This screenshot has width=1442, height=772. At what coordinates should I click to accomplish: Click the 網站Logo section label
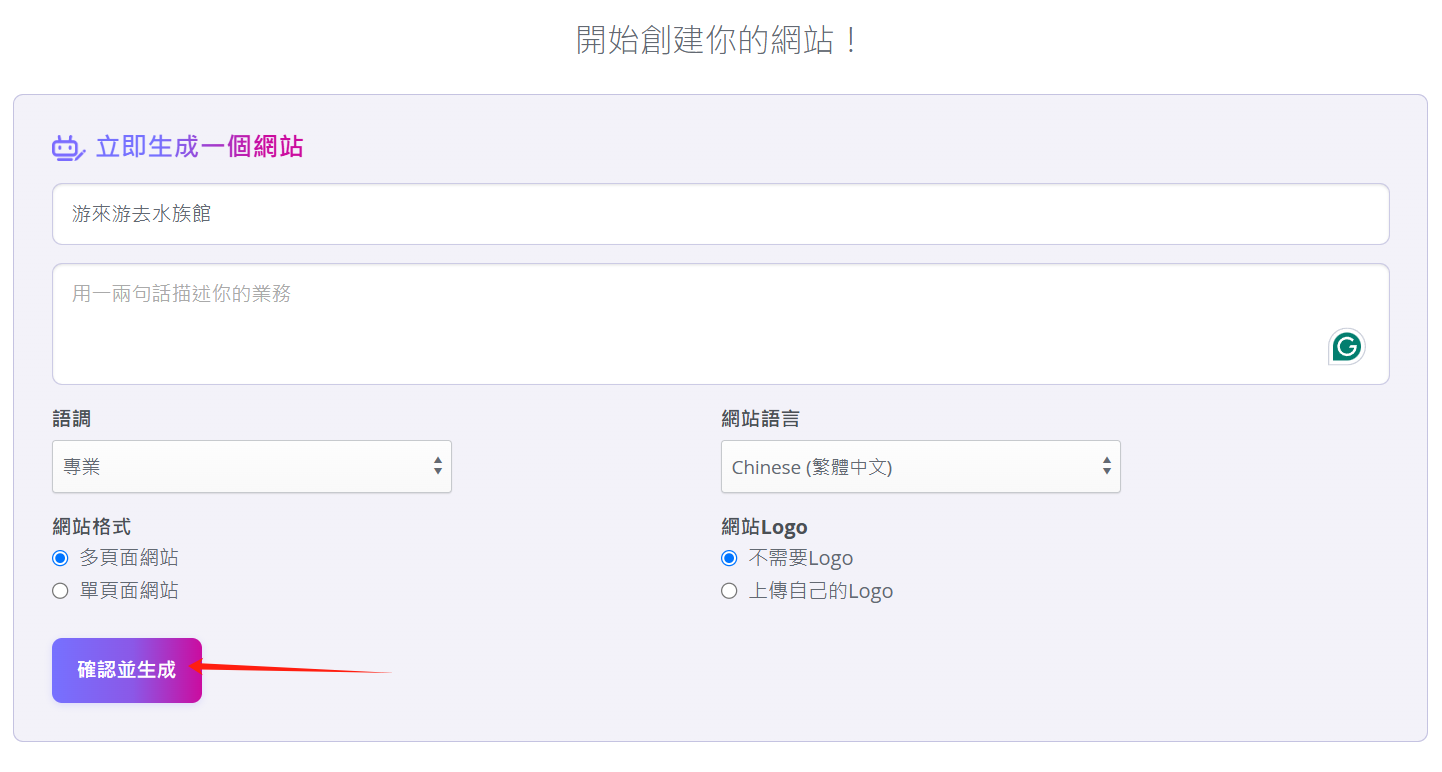click(x=764, y=526)
